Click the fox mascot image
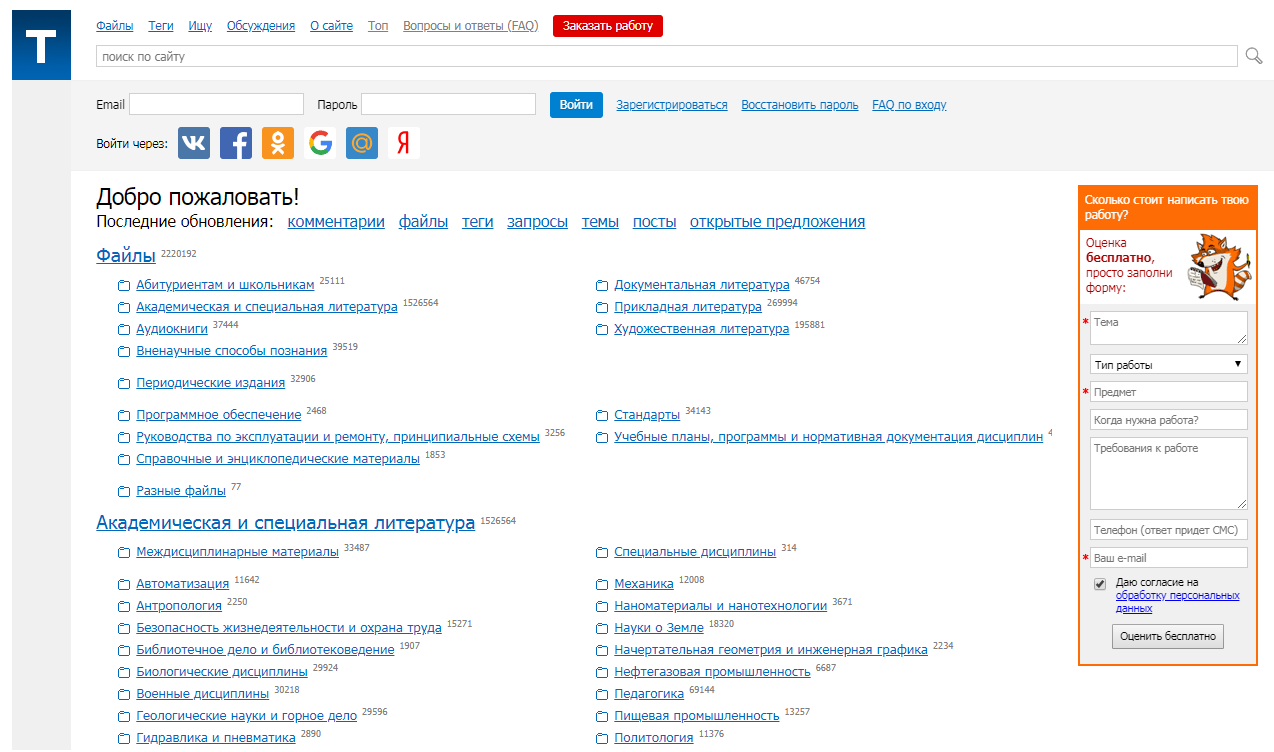Viewport: 1274px width, 752px height. [1218, 266]
